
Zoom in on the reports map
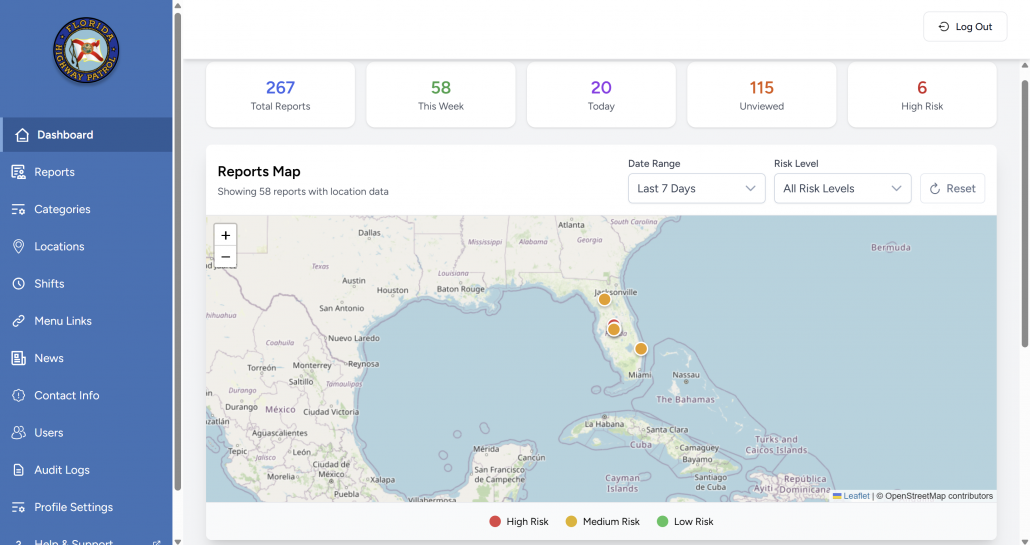coord(226,235)
